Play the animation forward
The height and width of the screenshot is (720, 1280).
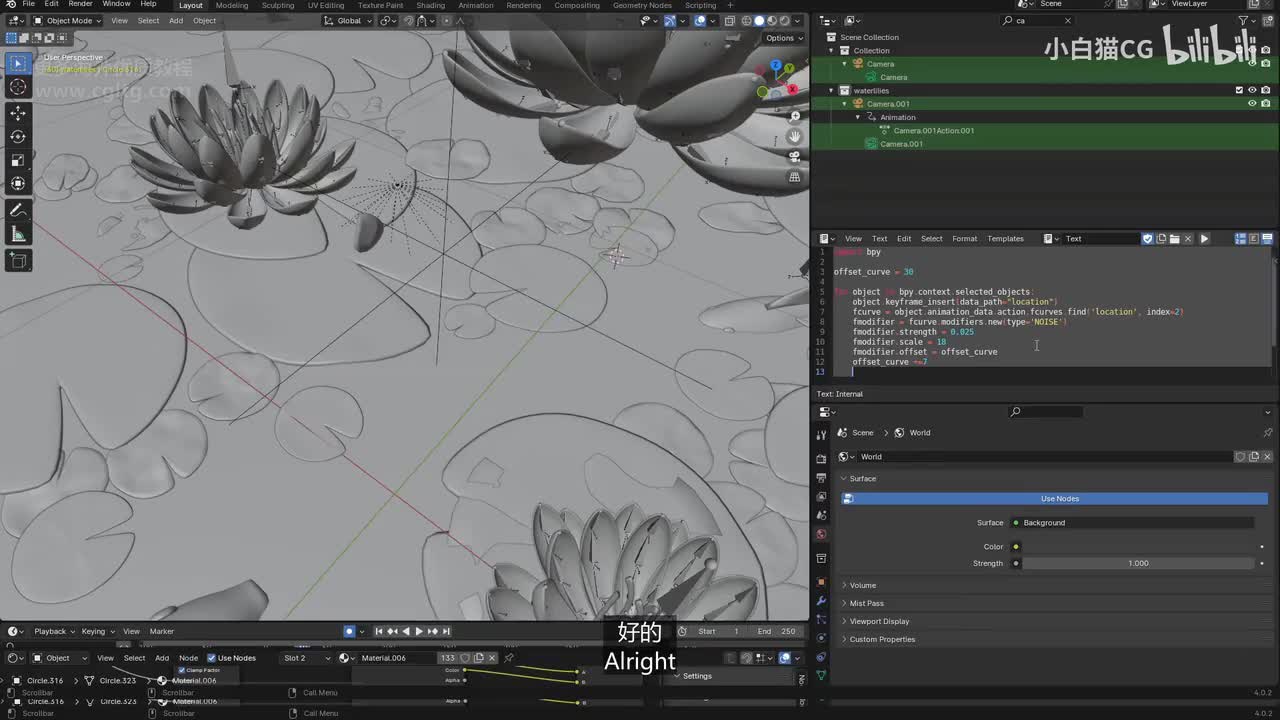point(418,631)
